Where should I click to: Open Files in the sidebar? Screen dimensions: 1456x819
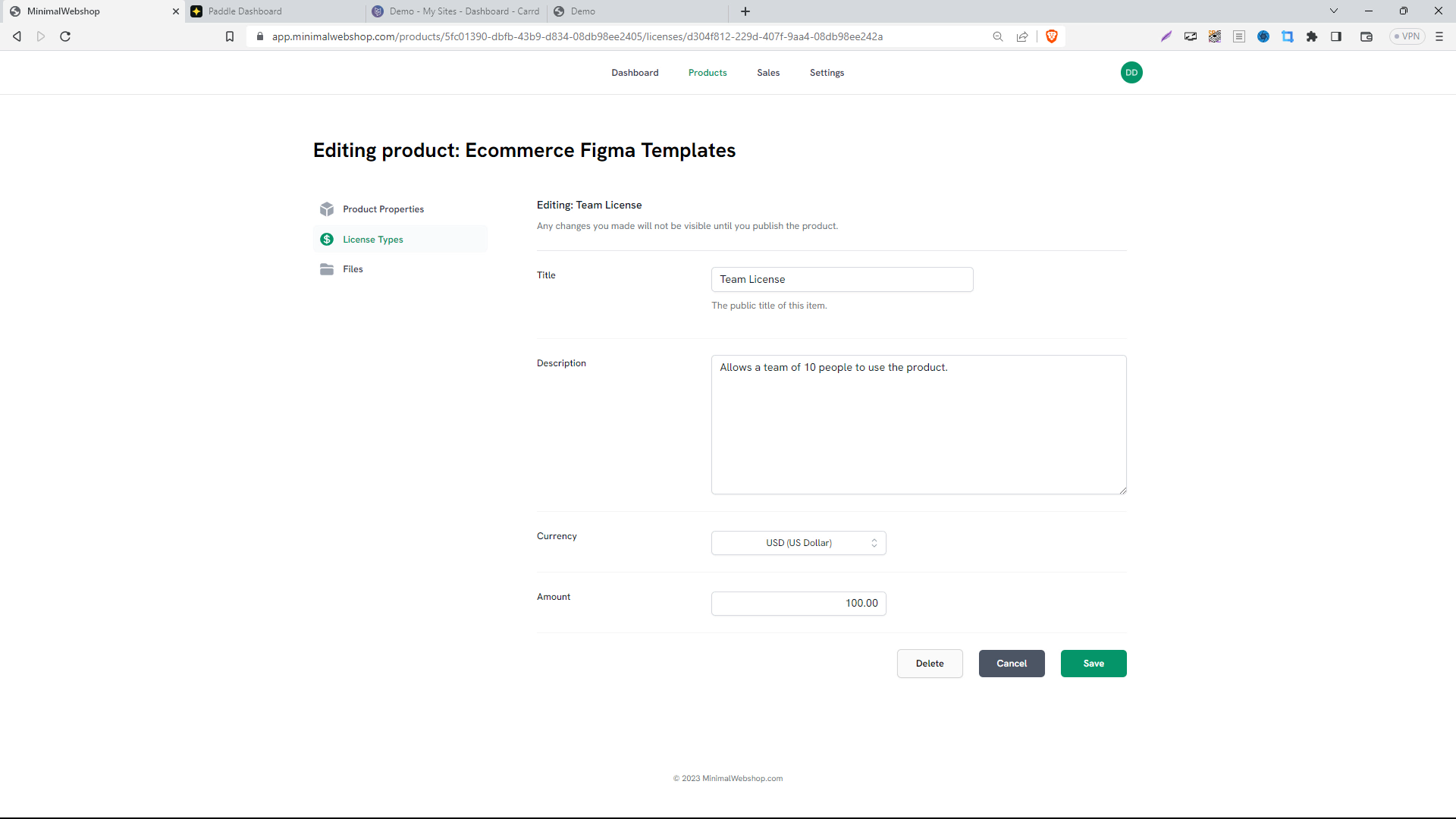click(400, 269)
